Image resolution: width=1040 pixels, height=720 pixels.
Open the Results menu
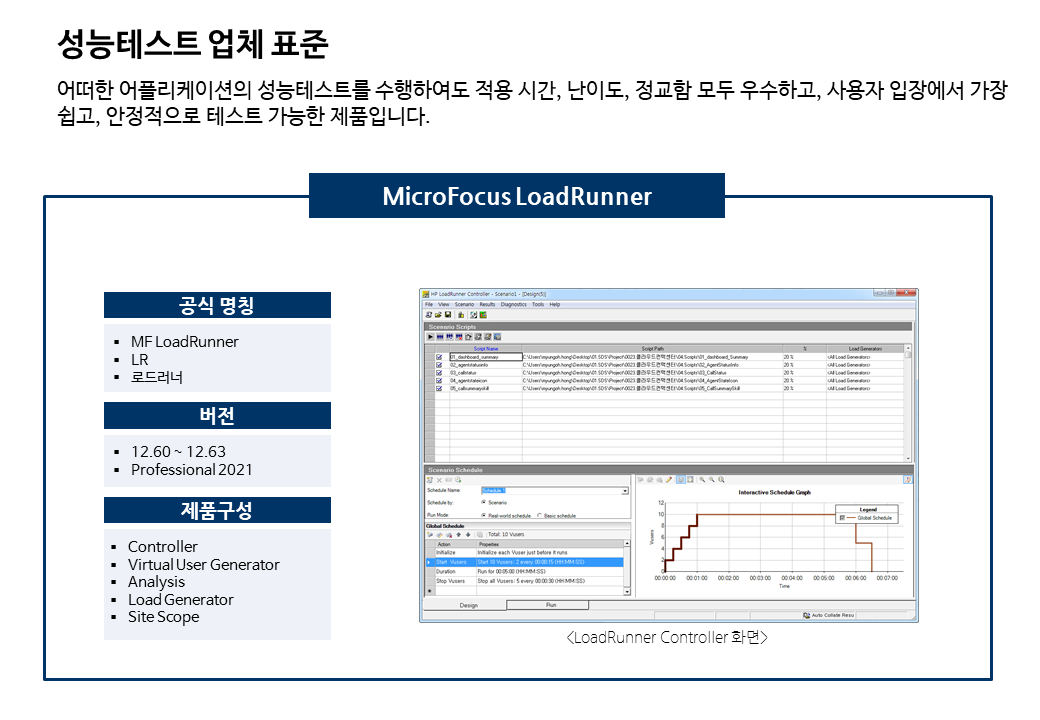pos(488,304)
